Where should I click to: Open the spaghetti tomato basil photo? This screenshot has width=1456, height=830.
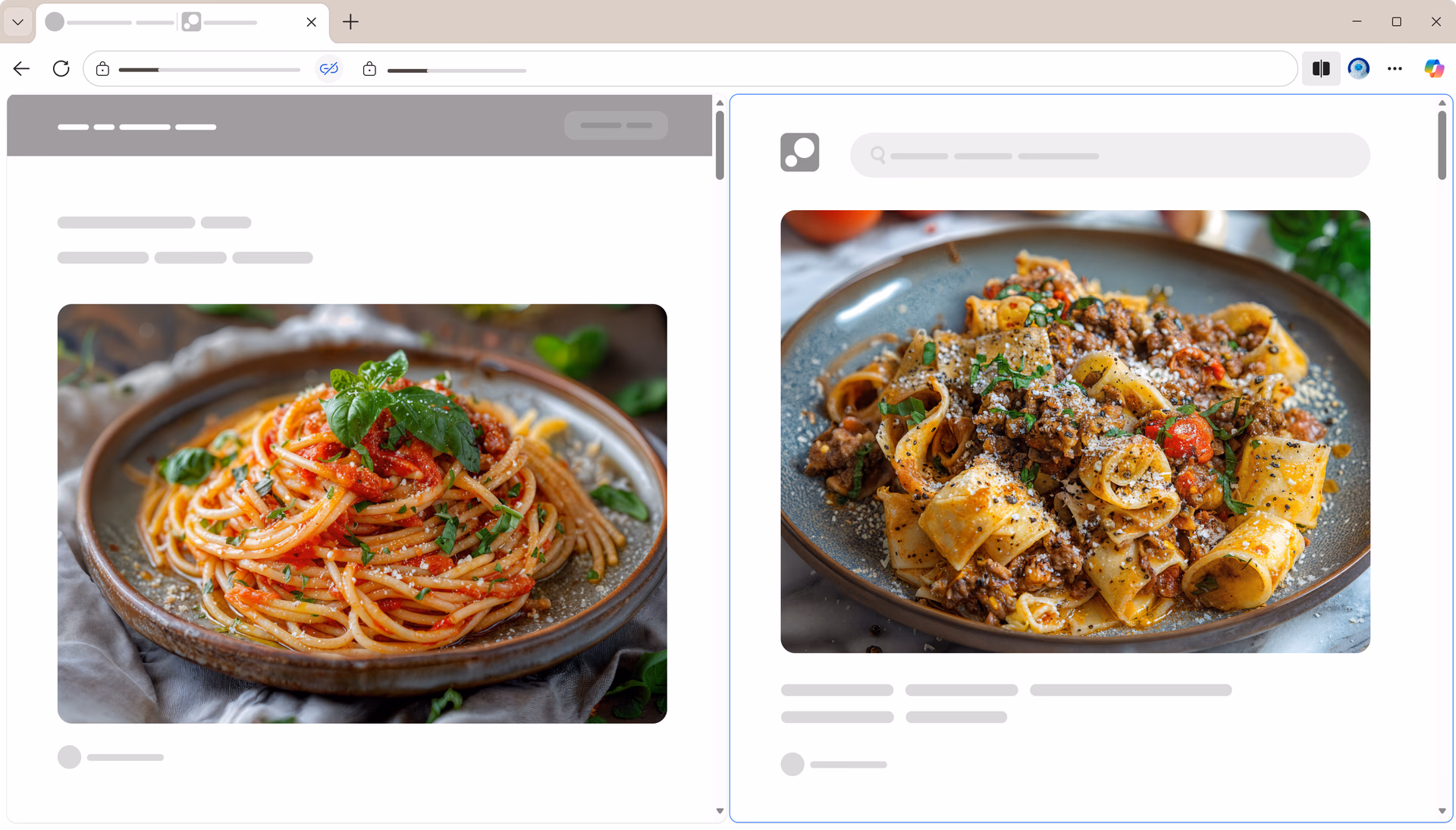(362, 513)
